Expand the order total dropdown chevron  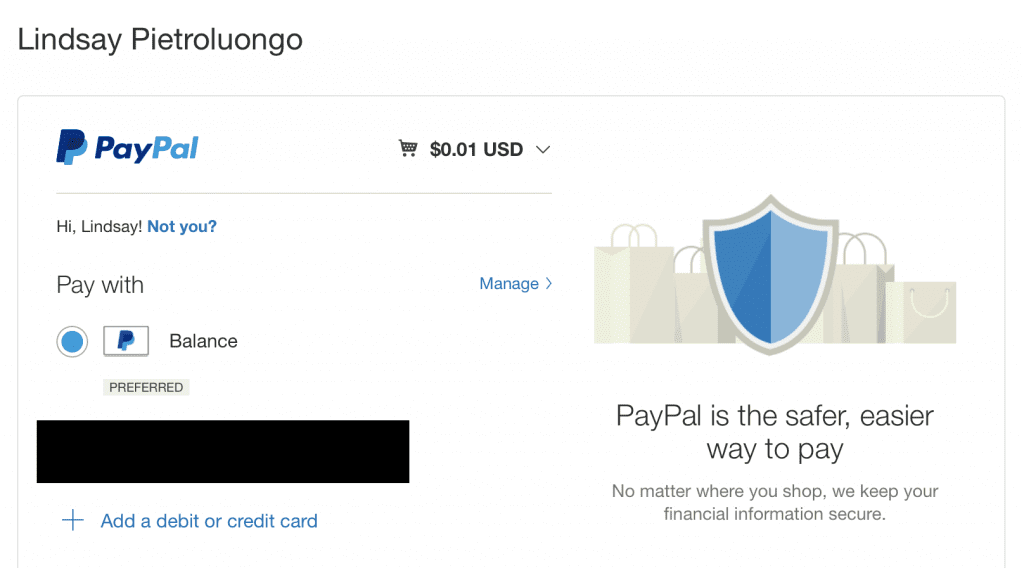pos(543,150)
